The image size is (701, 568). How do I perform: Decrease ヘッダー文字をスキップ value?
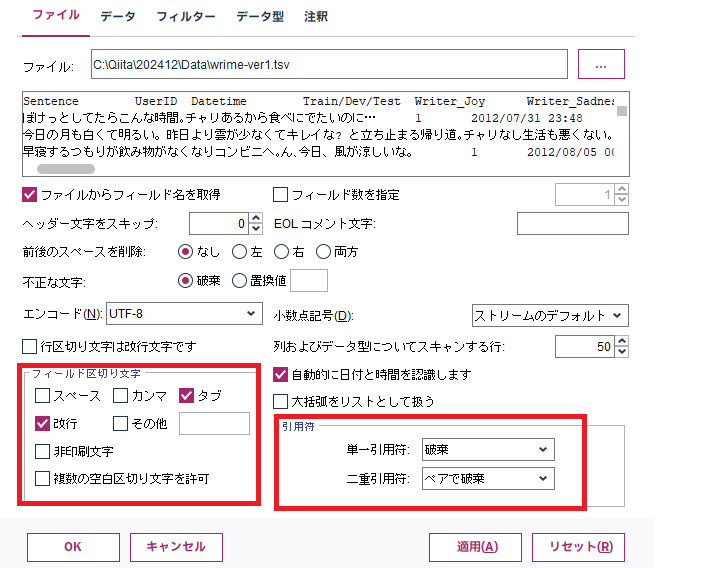[x=256, y=228]
